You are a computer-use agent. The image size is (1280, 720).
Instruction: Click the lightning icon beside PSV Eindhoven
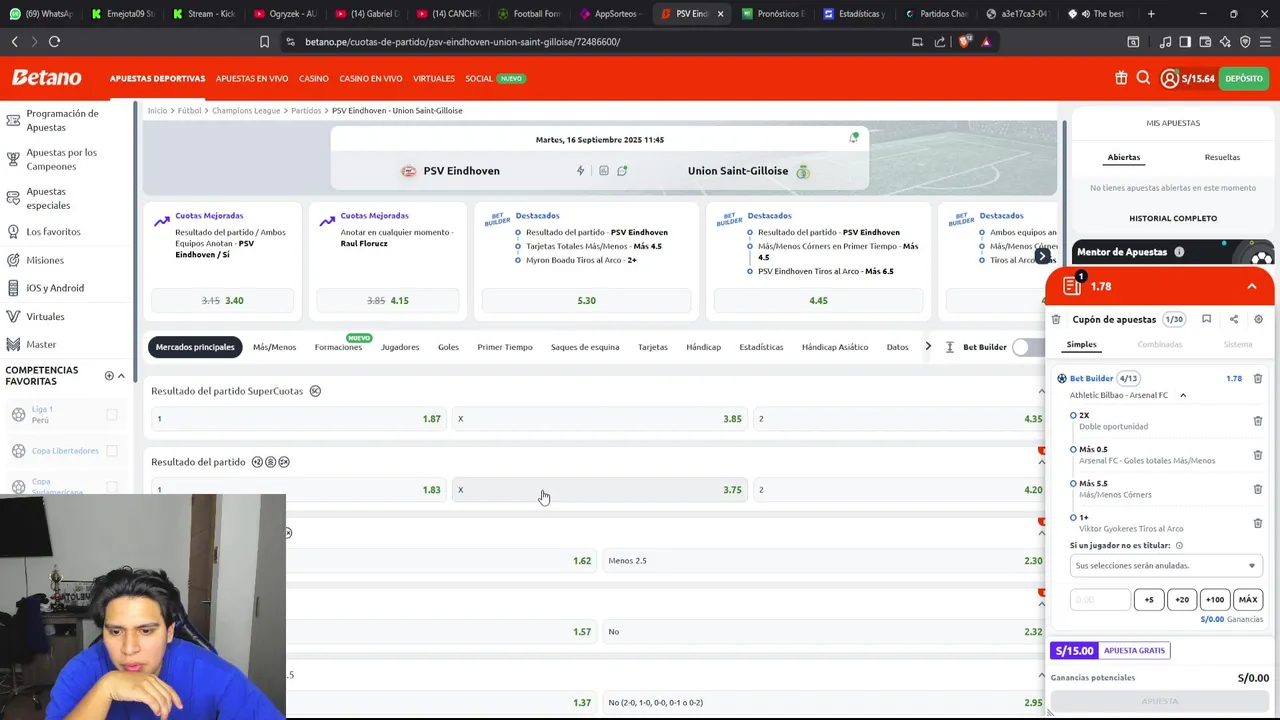click(x=580, y=171)
